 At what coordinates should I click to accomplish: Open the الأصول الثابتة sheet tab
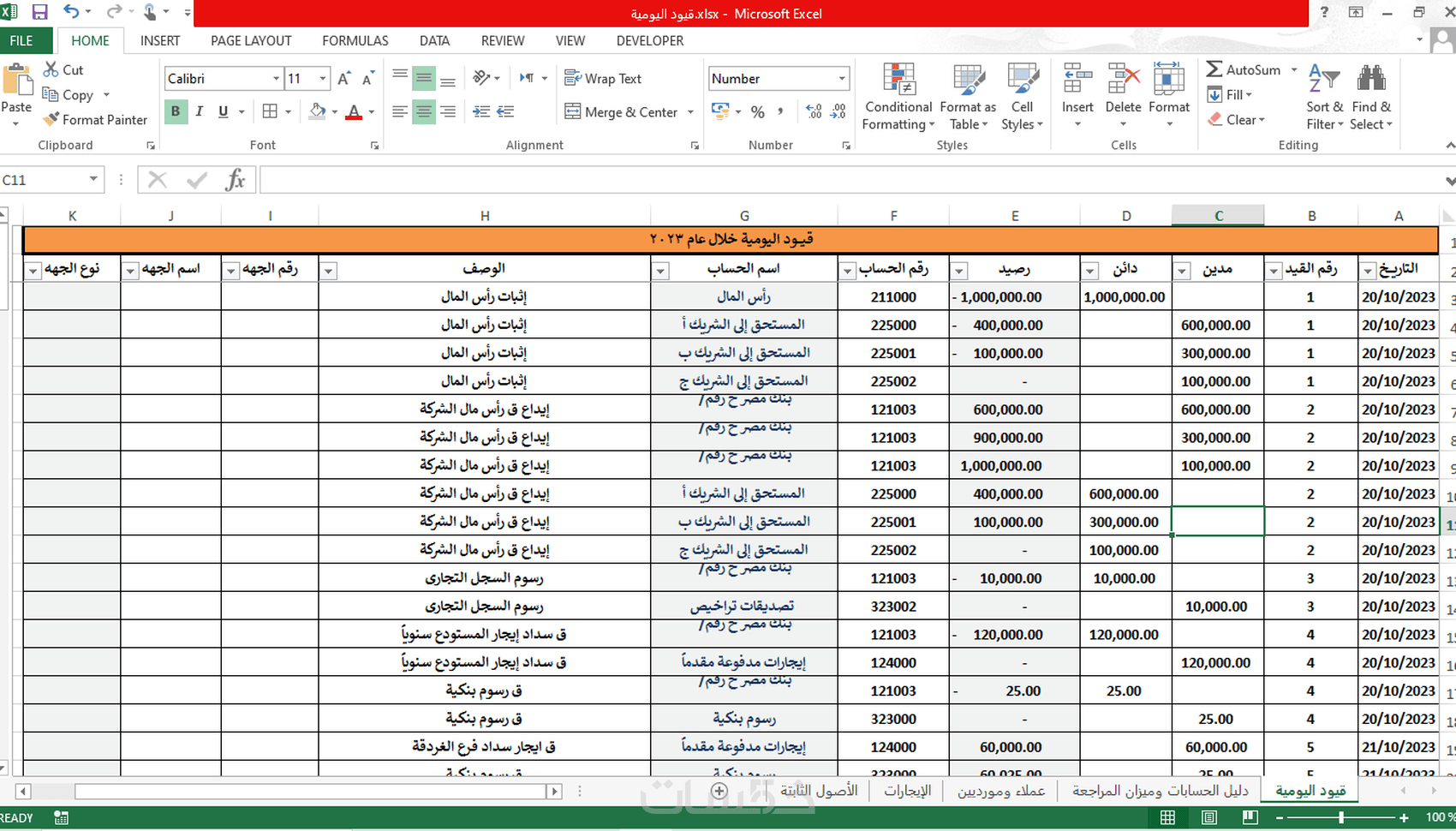coord(819,791)
